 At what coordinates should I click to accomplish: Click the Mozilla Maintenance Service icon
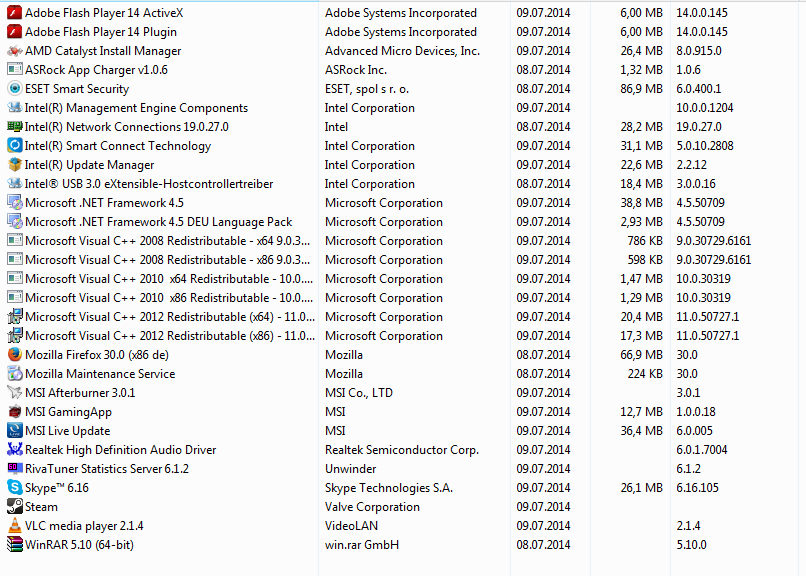coord(14,374)
